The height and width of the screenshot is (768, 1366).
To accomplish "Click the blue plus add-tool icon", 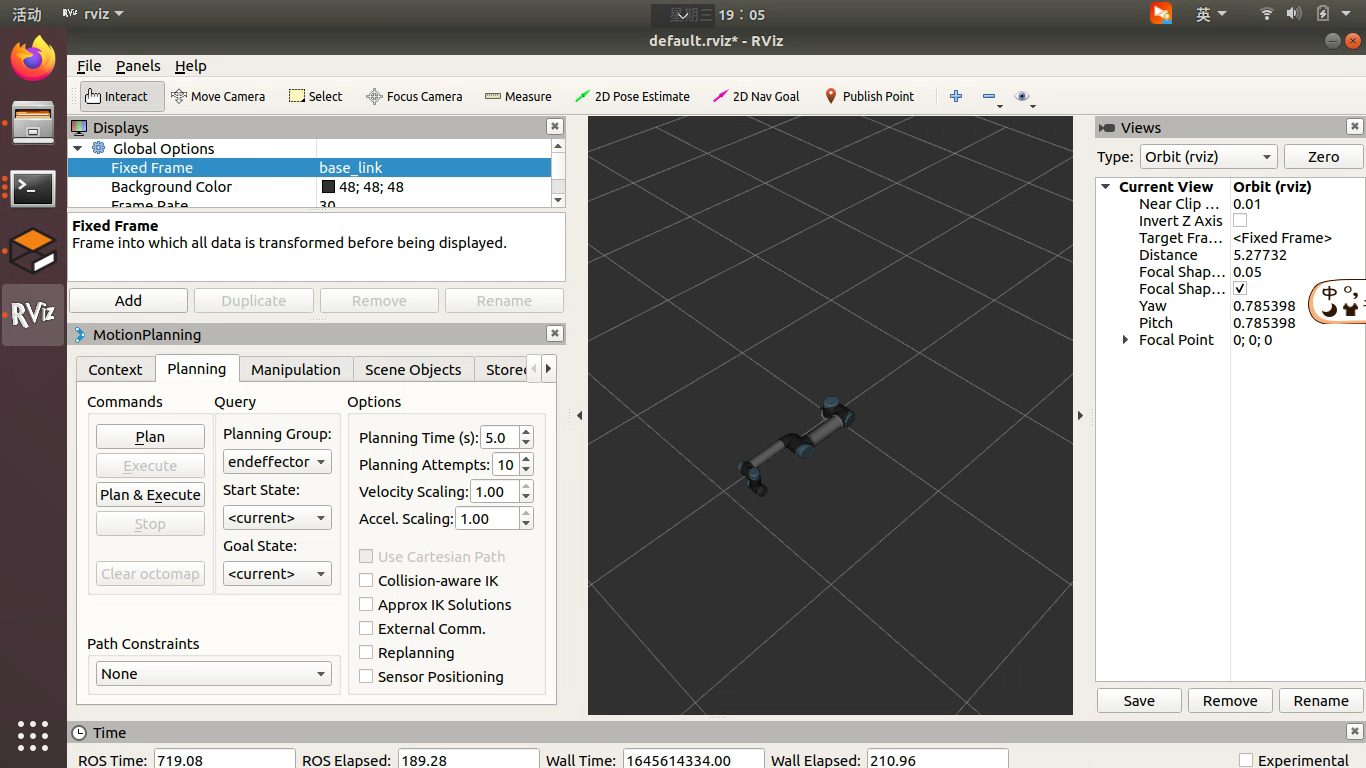I will tap(956, 96).
